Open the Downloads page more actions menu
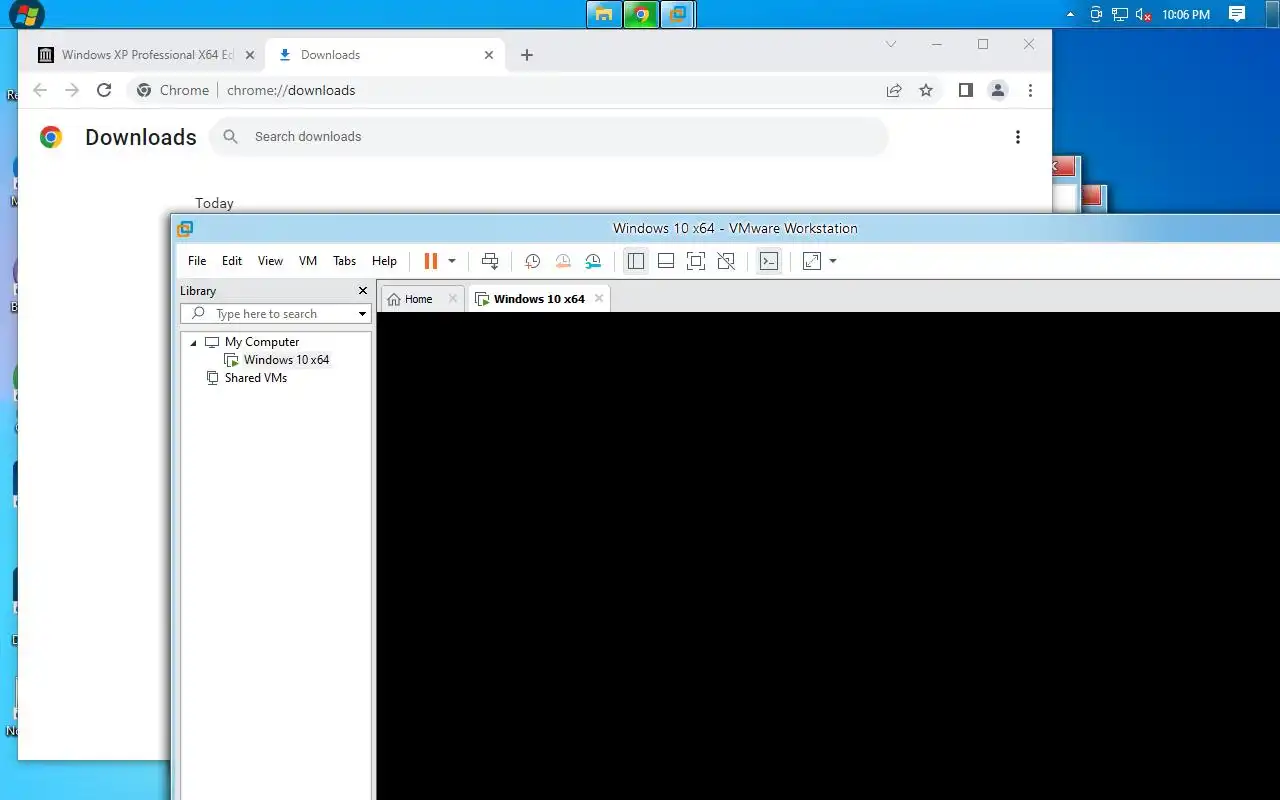Image resolution: width=1280 pixels, height=800 pixels. (1018, 137)
